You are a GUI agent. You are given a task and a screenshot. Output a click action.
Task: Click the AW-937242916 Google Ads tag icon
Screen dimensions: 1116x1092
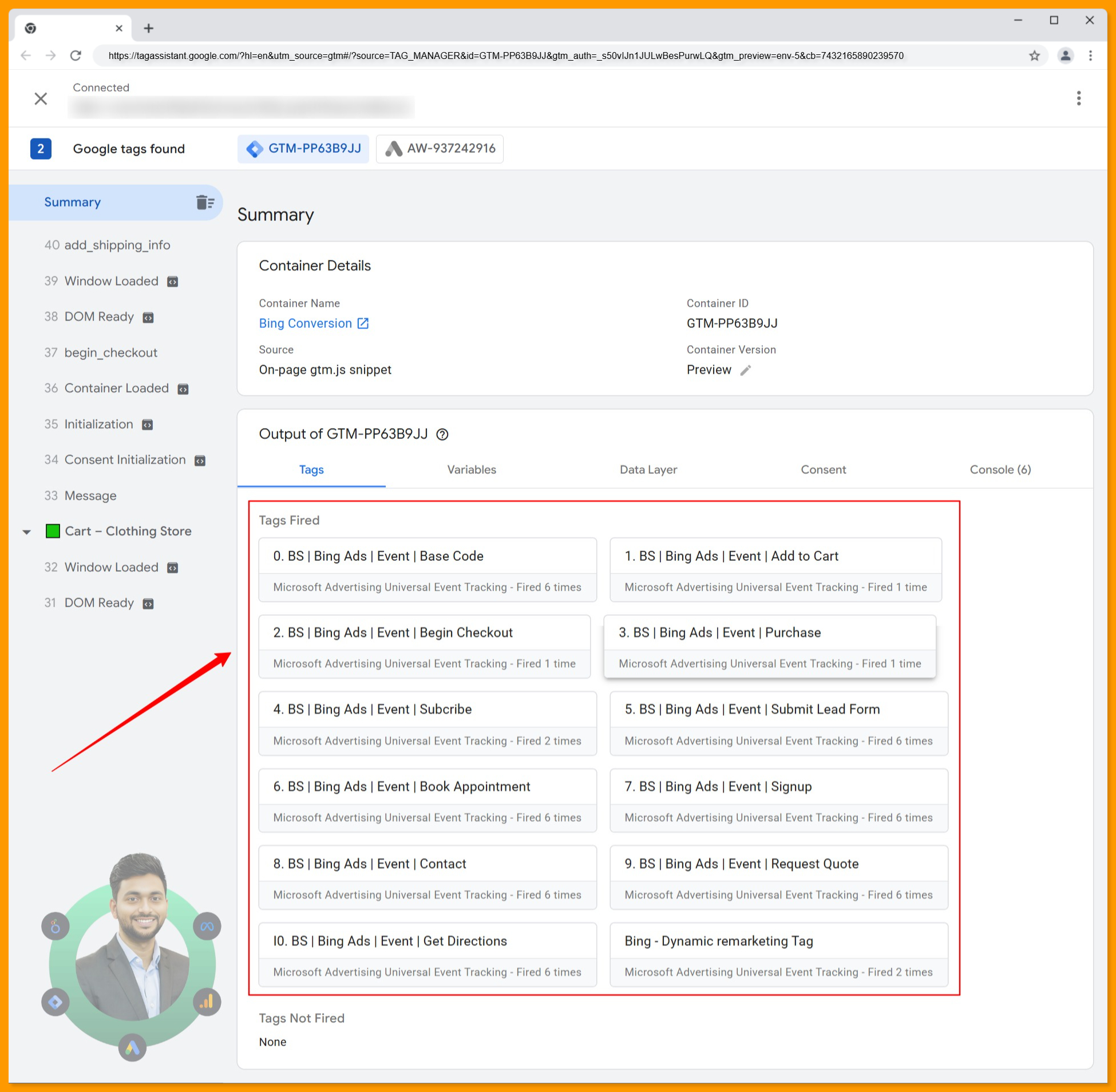coord(393,149)
